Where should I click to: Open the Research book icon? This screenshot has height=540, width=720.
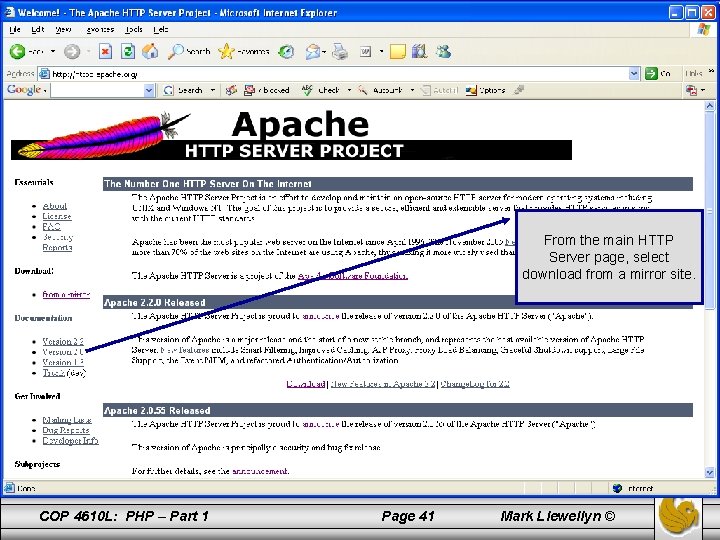point(419,51)
